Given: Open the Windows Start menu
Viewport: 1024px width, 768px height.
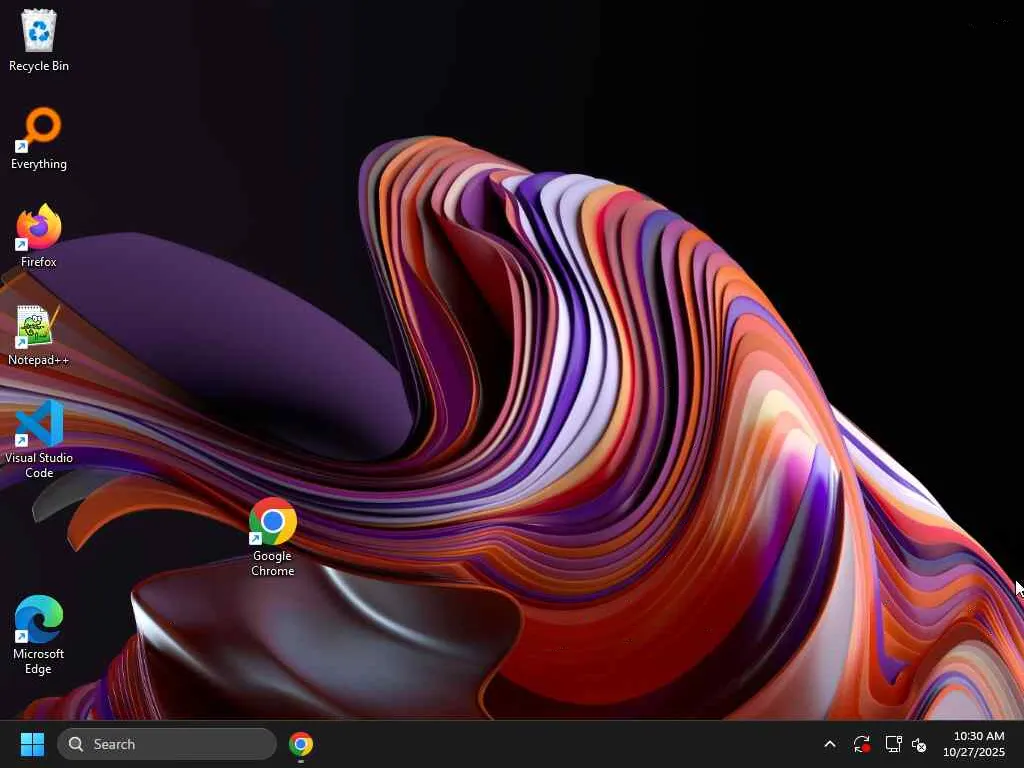Looking at the screenshot, I should pyautogui.click(x=32, y=744).
